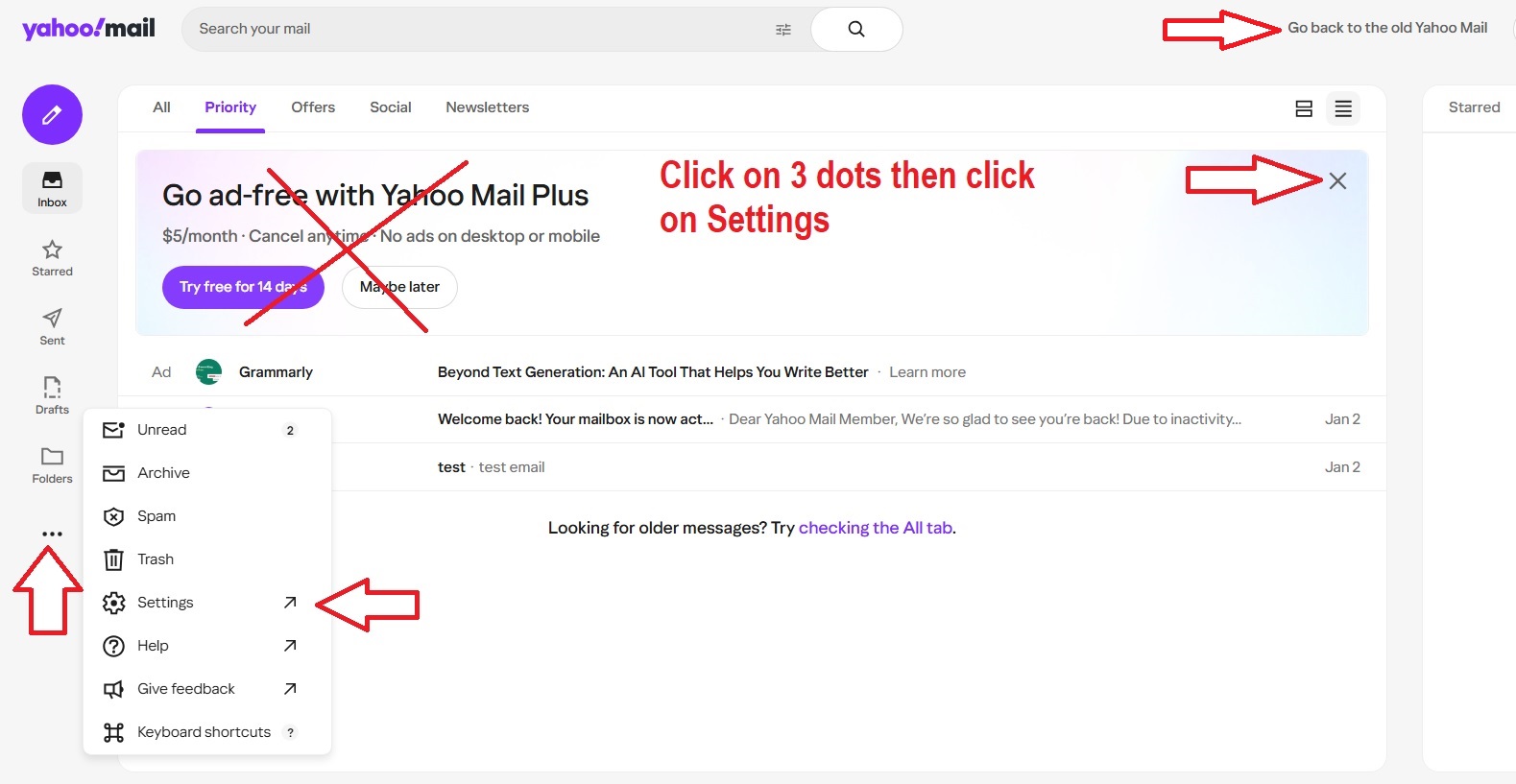Image resolution: width=1516 pixels, height=784 pixels.
Task: Choose Spam from the More menu
Action: click(x=206, y=516)
